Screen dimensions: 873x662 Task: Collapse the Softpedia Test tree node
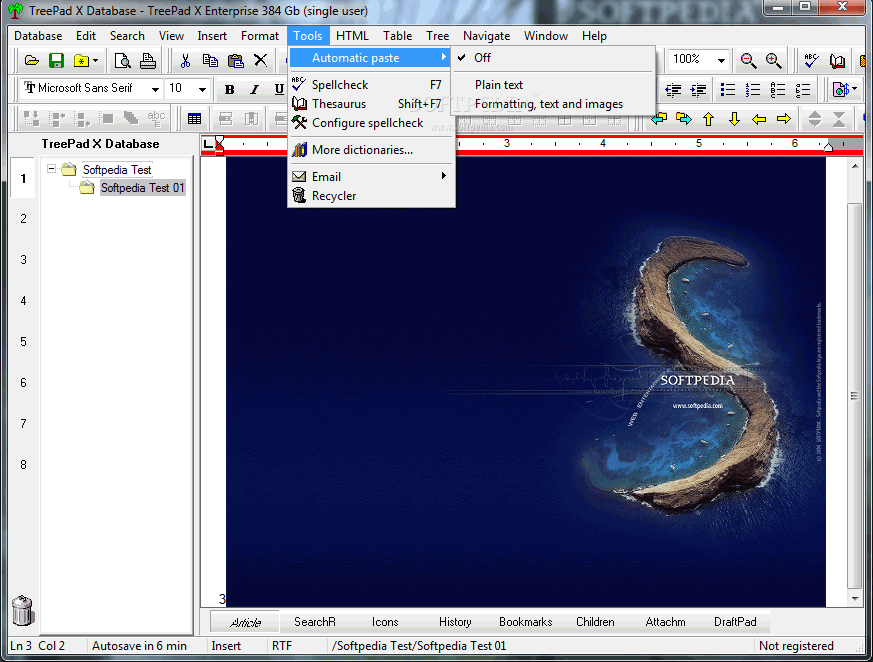pos(51,168)
